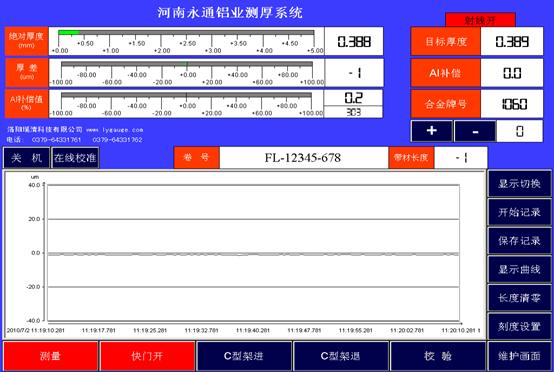The image size is (554, 372).
Task: Decrease the value with the minus button
Action: tap(475, 131)
